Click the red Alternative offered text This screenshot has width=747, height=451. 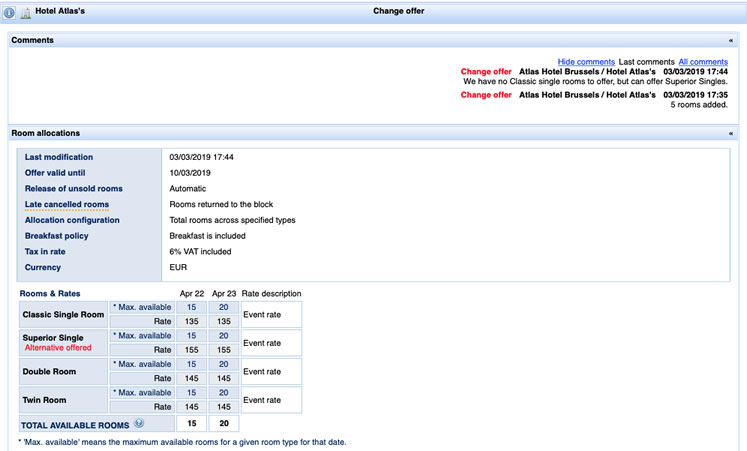coord(58,348)
